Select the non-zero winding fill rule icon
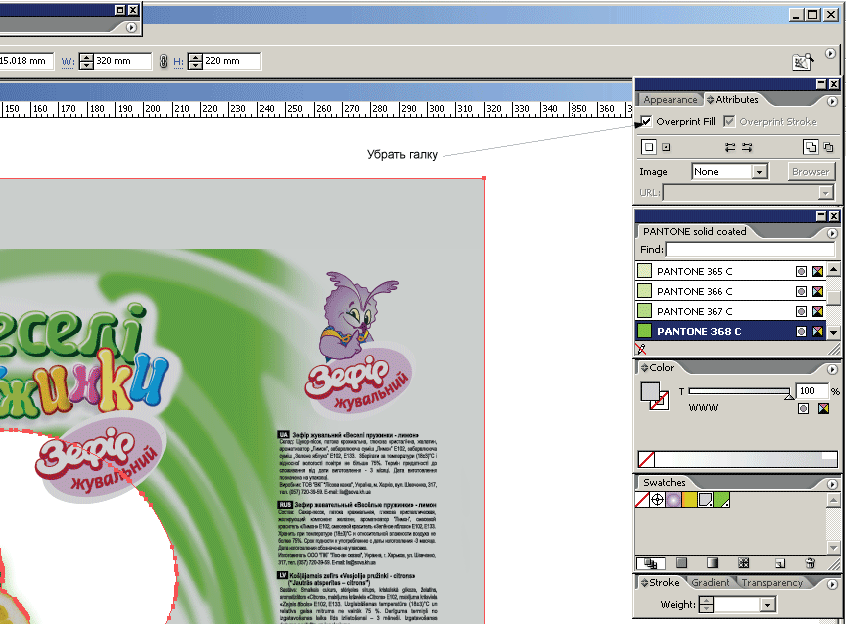The width and height of the screenshot is (846, 624). click(810, 147)
